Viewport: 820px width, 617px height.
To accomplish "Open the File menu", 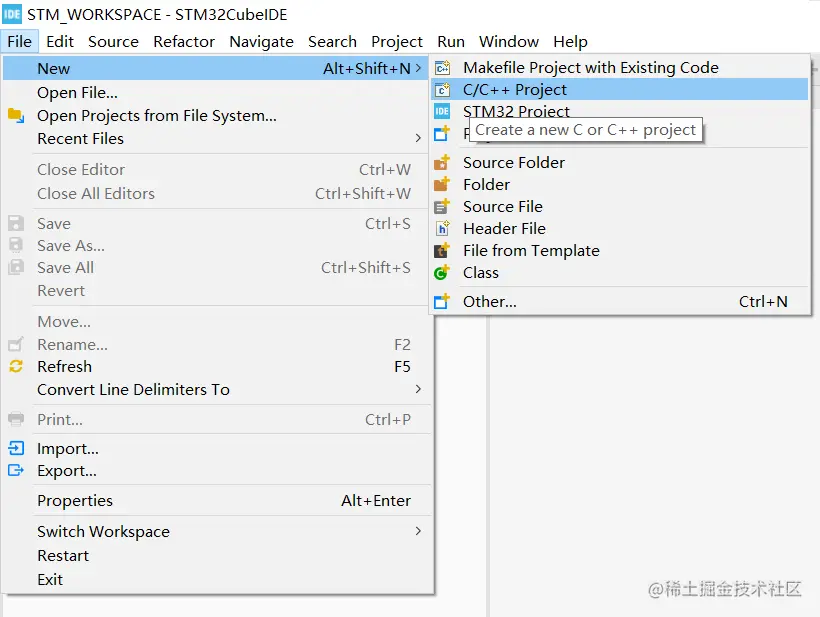I will [x=19, y=41].
